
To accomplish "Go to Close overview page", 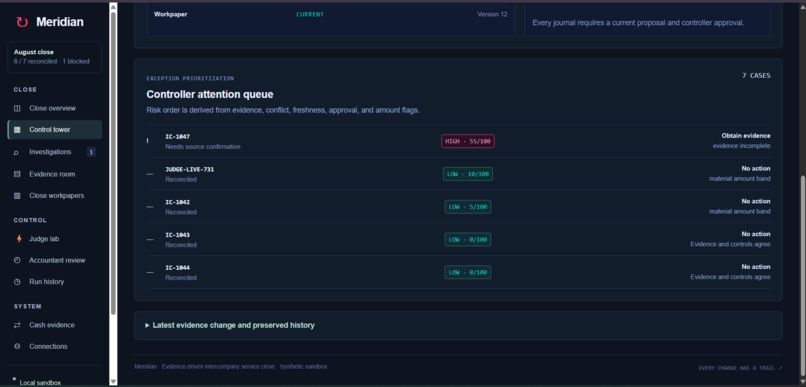I will click(x=52, y=108).
